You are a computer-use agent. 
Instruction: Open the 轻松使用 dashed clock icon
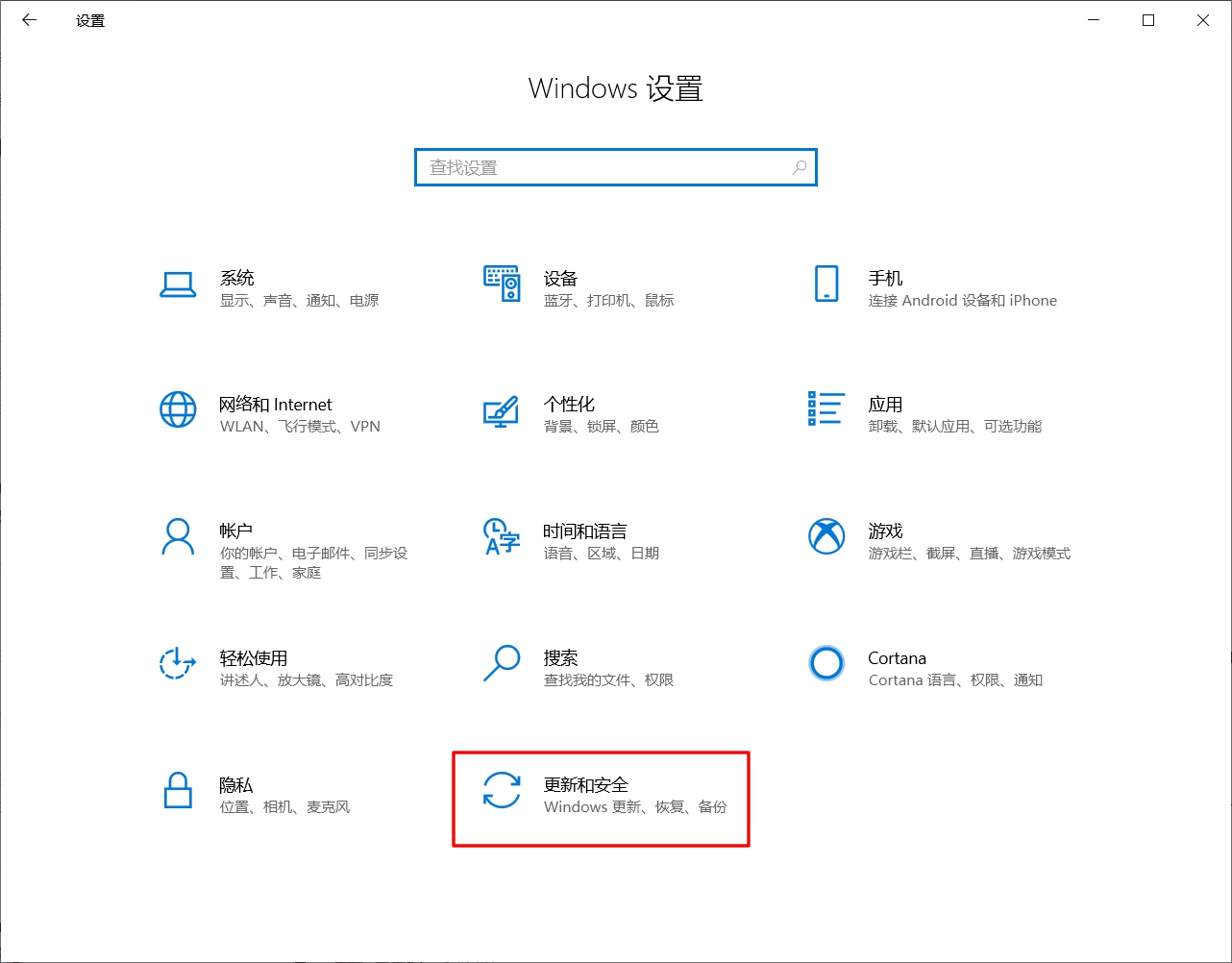click(178, 663)
